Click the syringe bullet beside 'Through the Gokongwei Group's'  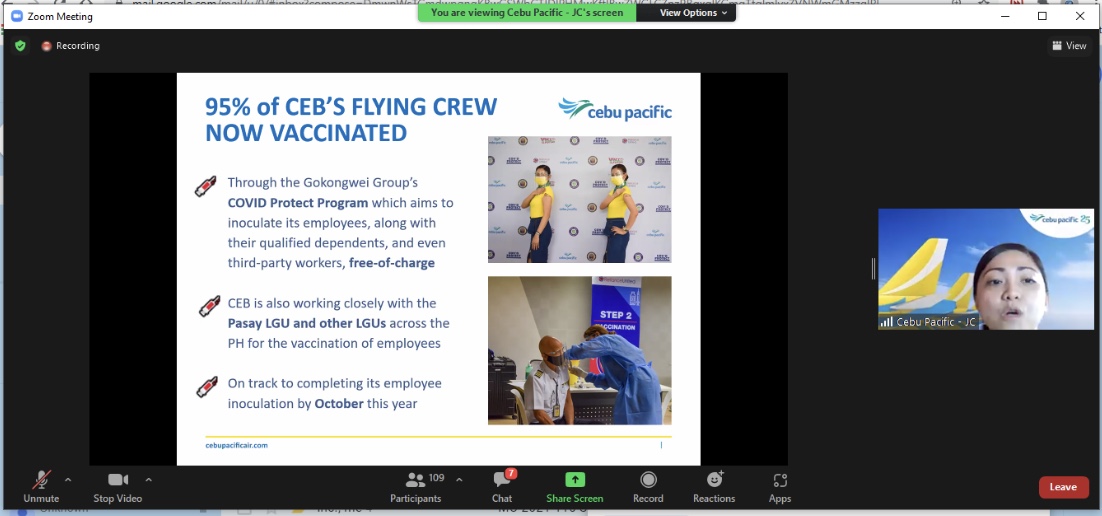pyautogui.click(x=205, y=186)
